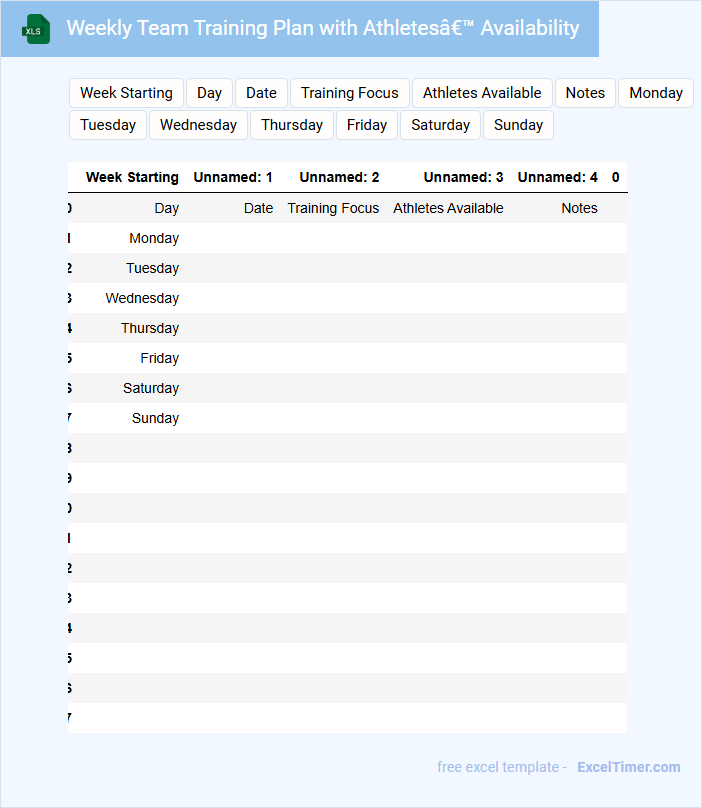Click the Sunday table row cell

click(155, 417)
